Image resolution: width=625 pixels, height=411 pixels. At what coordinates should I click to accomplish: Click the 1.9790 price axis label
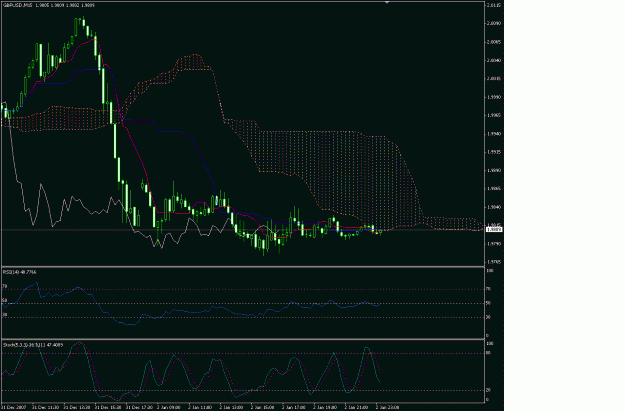[x=493, y=244]
